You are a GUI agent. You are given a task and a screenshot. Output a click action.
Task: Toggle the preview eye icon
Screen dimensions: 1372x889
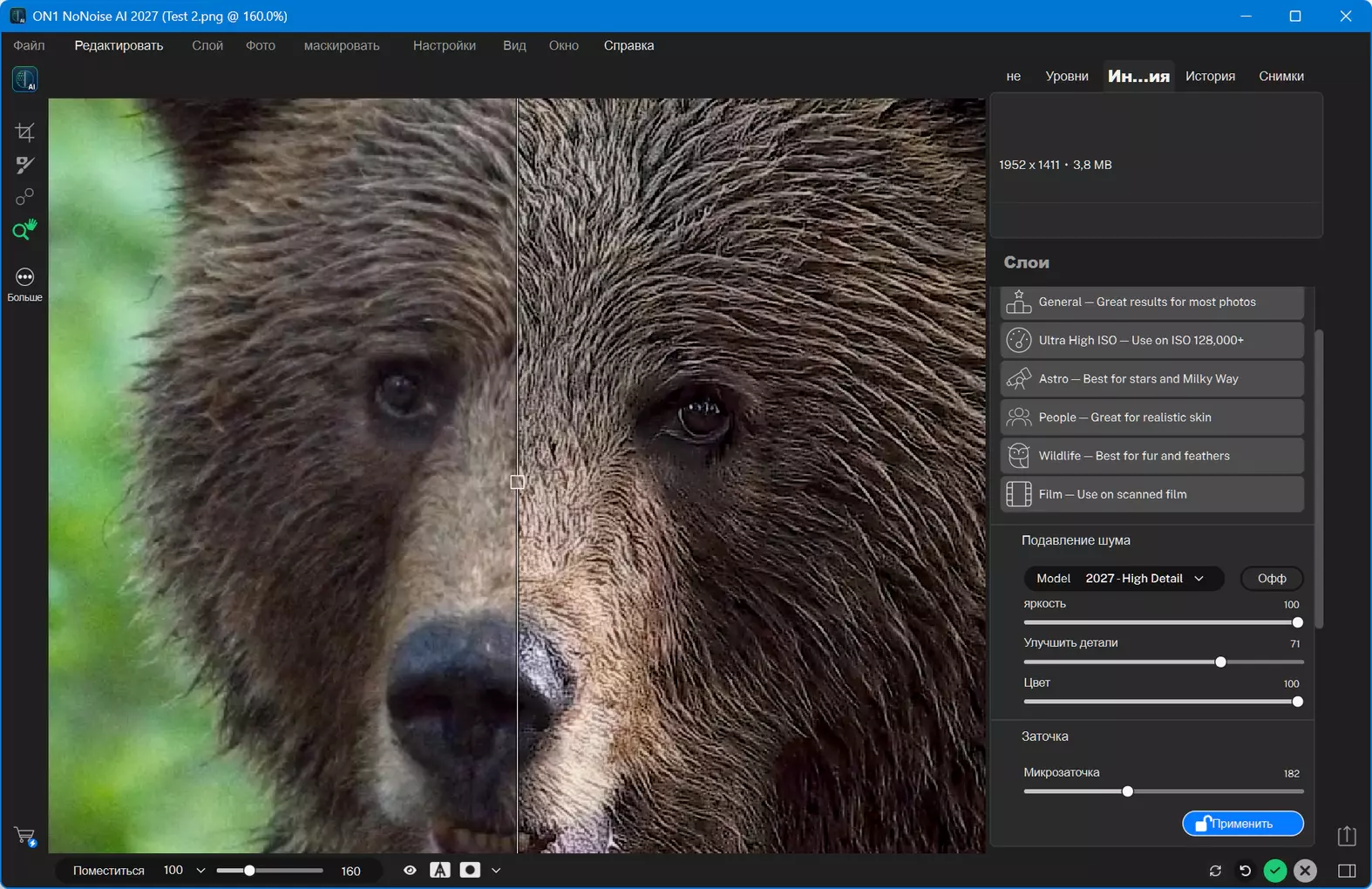coord(410,870)
